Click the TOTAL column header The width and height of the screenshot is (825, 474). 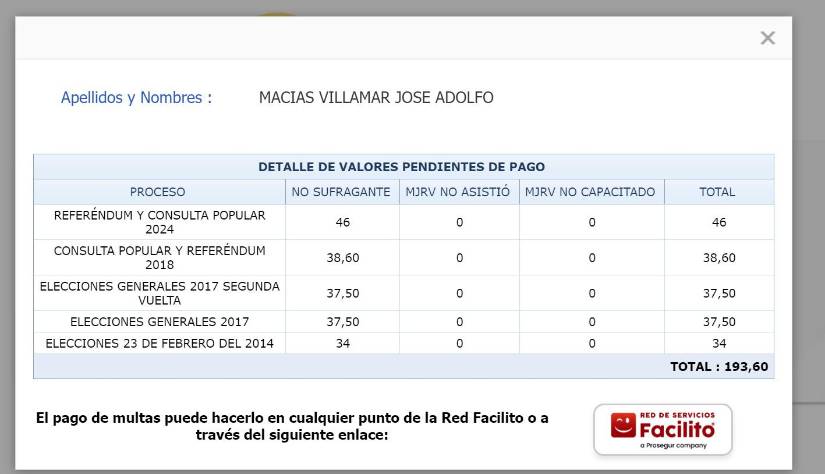[717, 192]
